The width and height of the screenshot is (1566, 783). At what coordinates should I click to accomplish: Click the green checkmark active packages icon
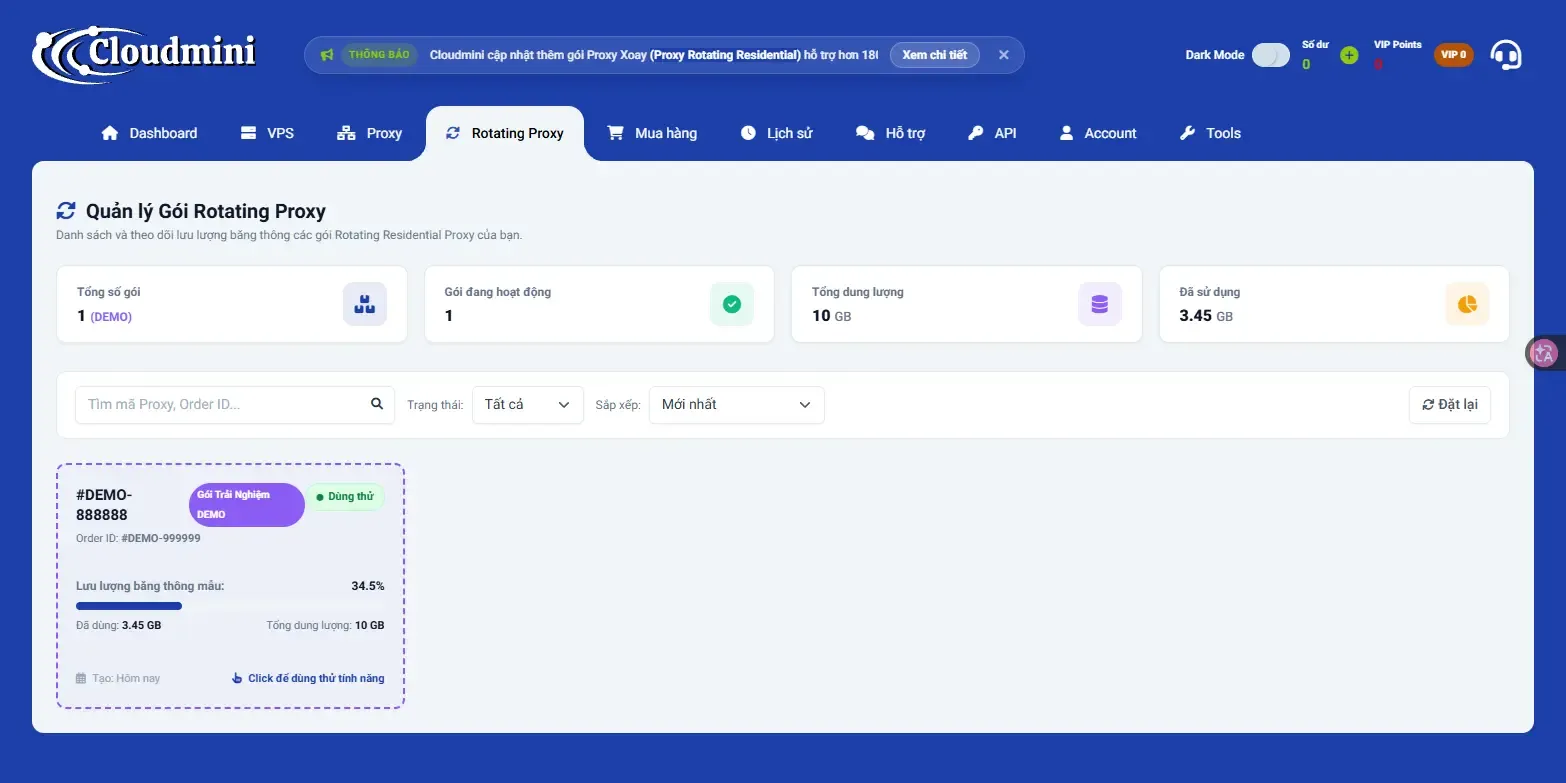(732, 304)
